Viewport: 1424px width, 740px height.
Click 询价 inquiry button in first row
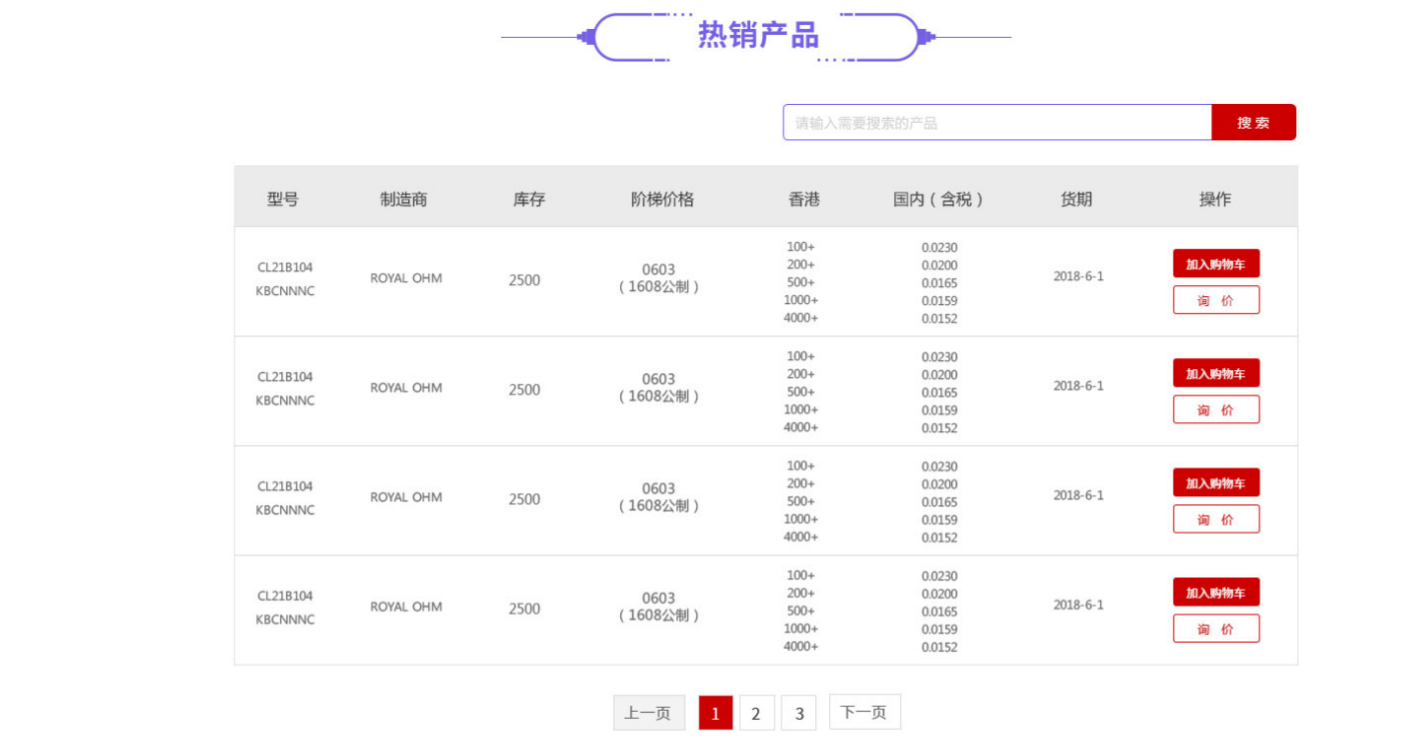1215,300
